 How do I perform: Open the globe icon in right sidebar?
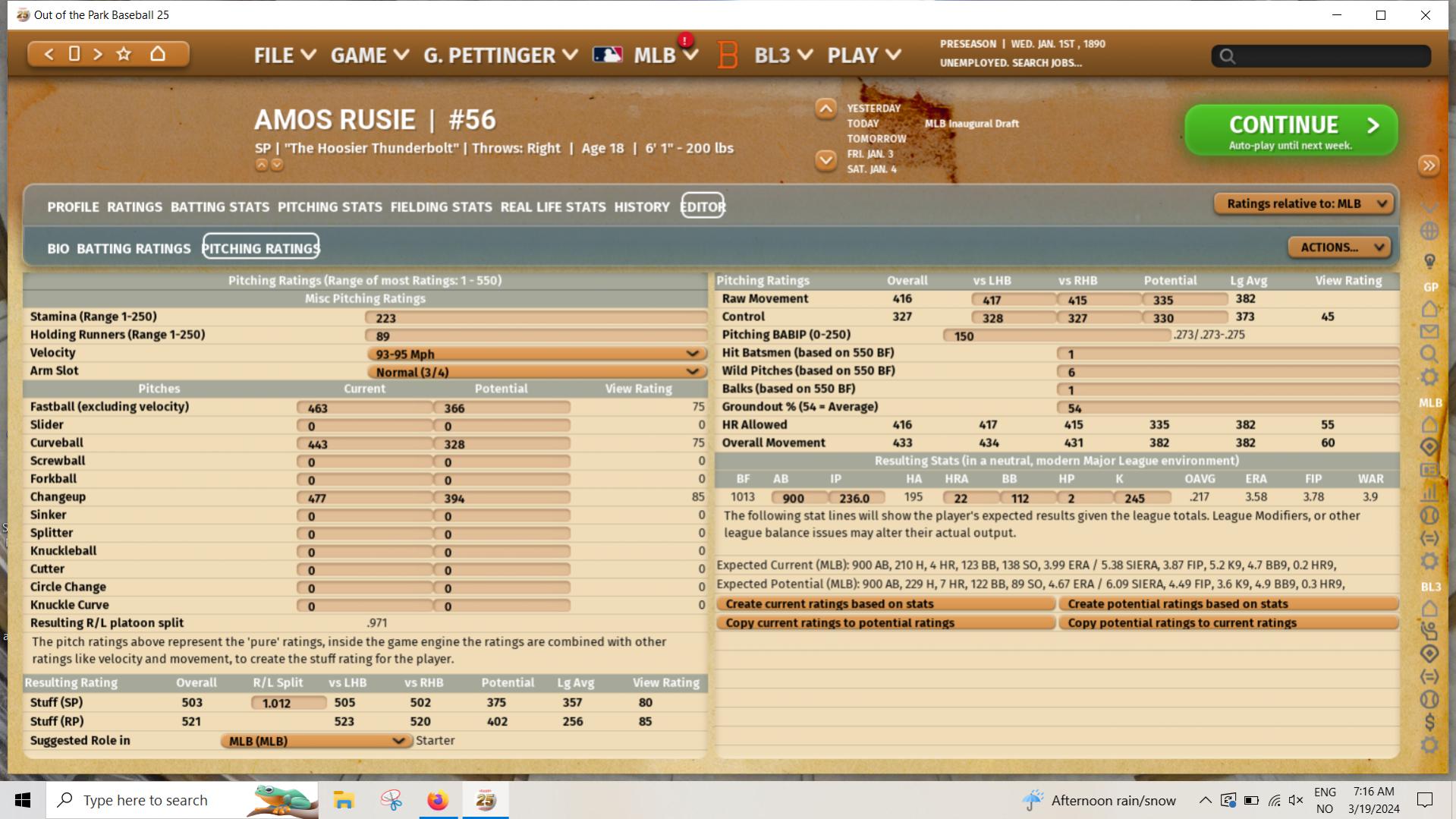tap(1429, 232)
